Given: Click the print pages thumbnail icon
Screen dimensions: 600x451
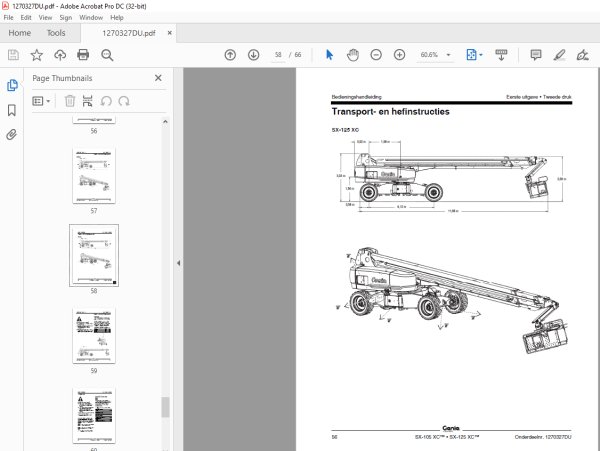Looking at the screenshot, I should point(88,101).
